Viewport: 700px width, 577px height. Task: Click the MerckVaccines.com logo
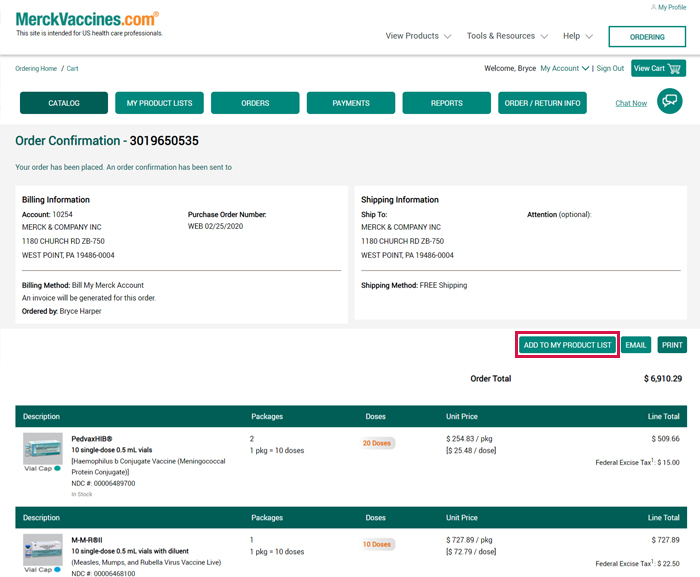pyautogui.click(x=87, y=19)
